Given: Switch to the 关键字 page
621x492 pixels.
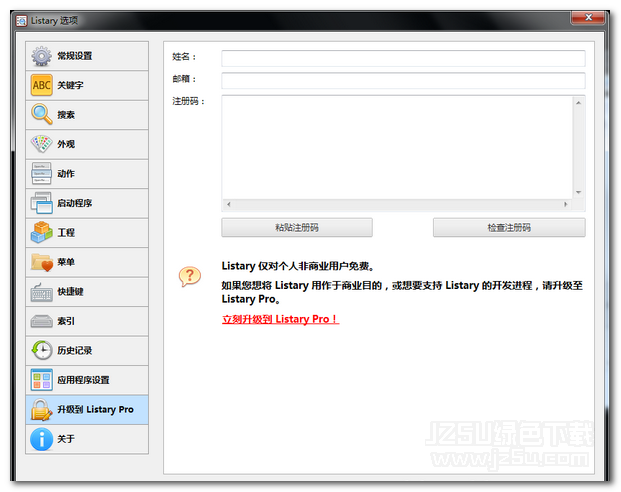Looking at the screenshot, I should 87,85.
